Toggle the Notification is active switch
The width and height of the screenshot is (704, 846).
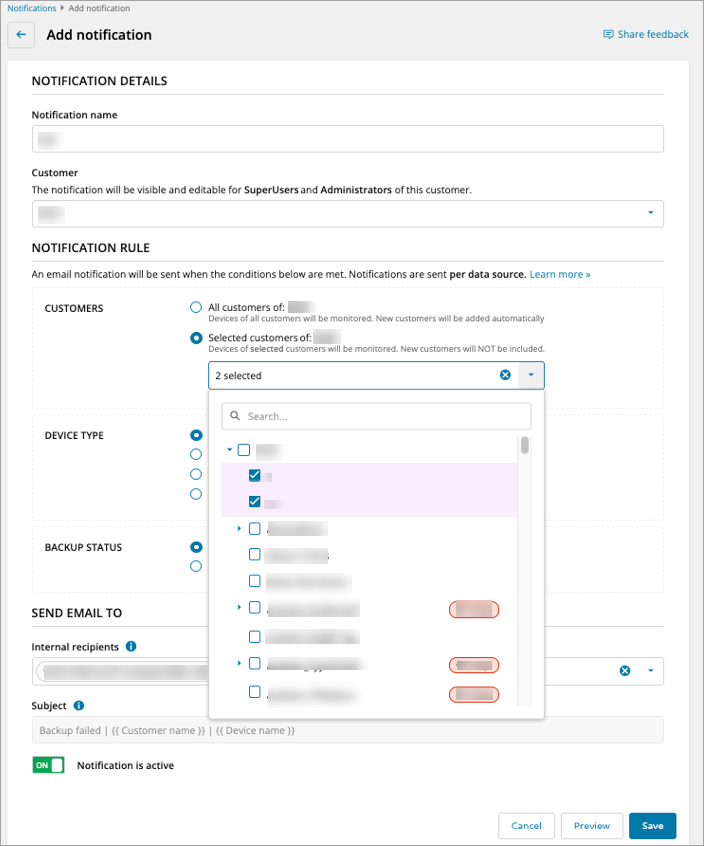(x=49, y=765)
